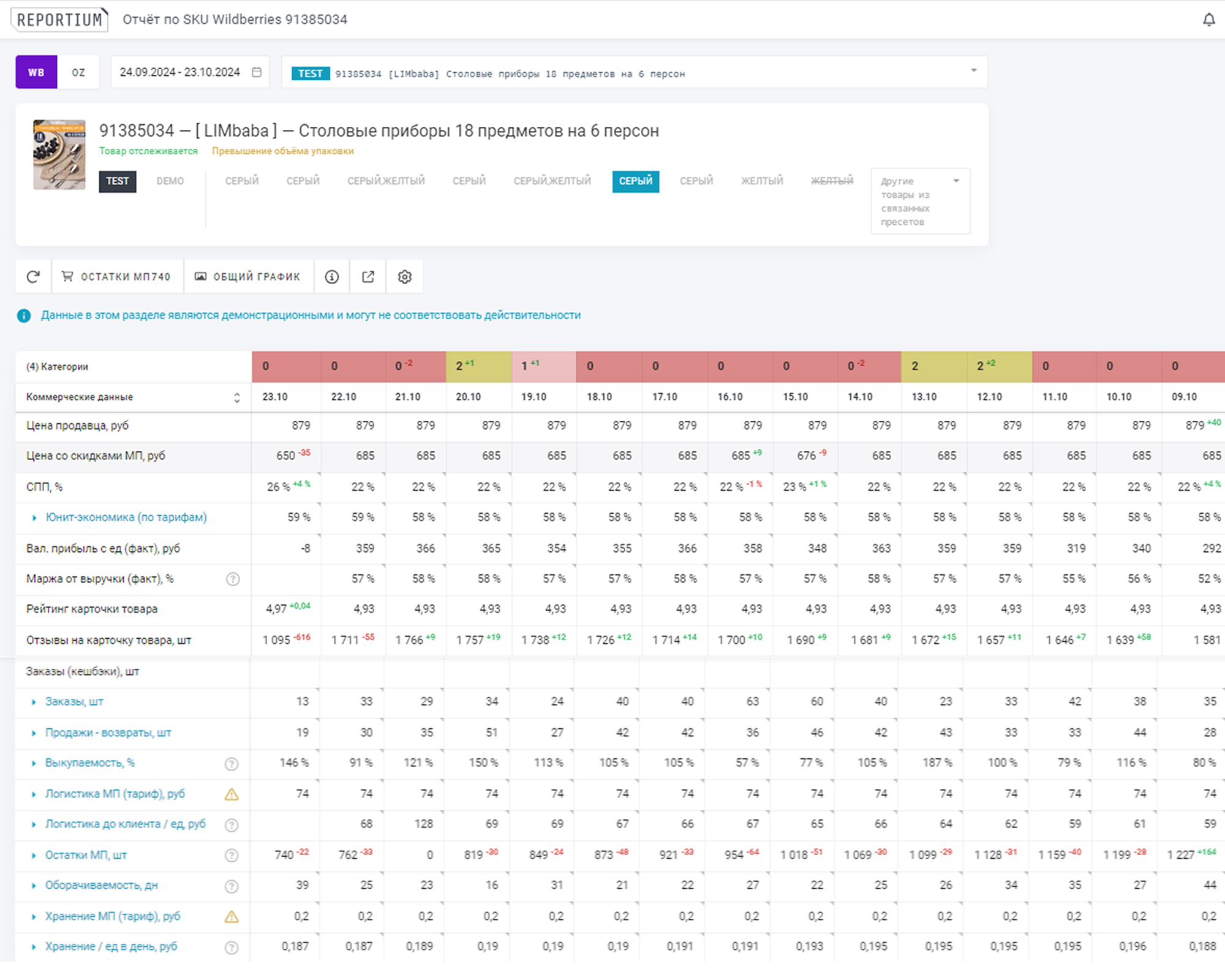
Task: Click help icon next to Маржа от выручки
Action: point(233,579)
